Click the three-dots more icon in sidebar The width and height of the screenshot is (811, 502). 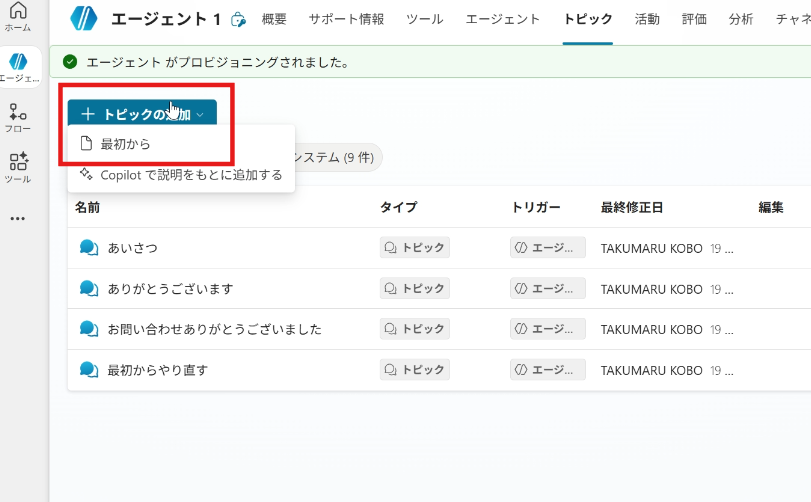[18, 219]
